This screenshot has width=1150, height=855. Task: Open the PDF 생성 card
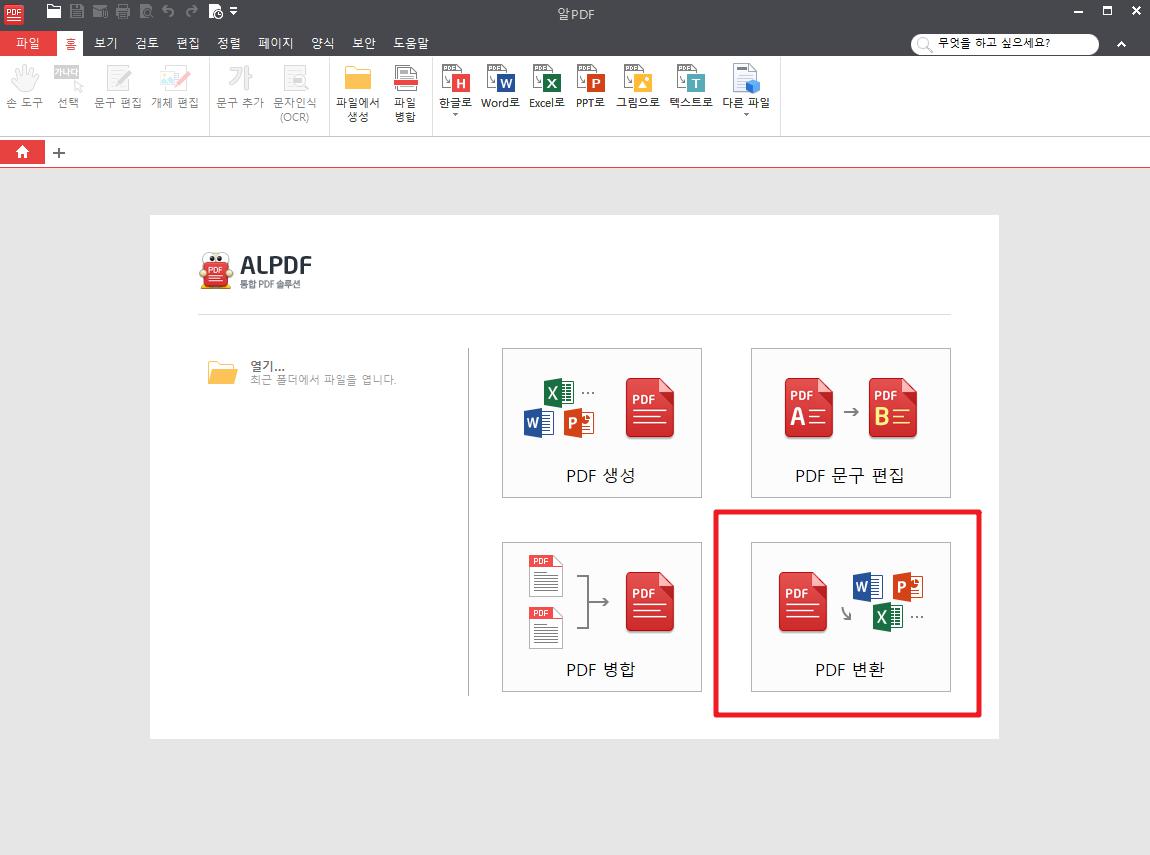click(x=601, y=423)
